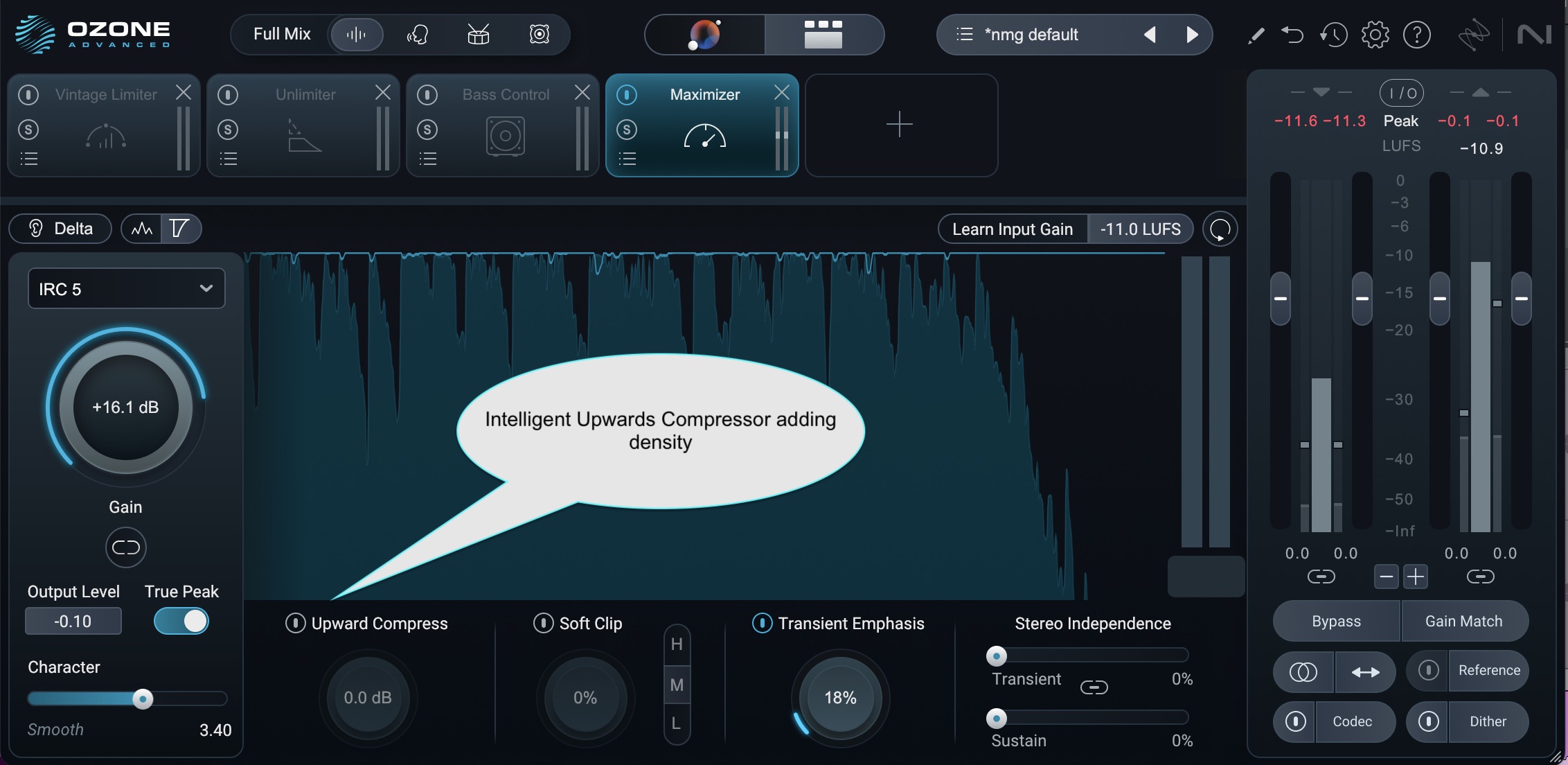Enable Upward Compress power button
Screen dimensions: 1568x765
[295, 623]
